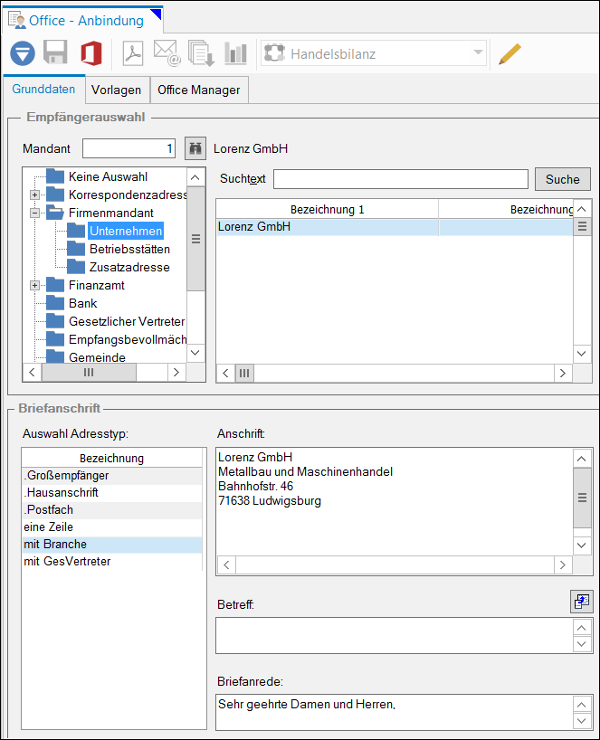This screenshot has width=600, height=740.
Task: Collapse the Firmenmandant tree node
Action: (34, 213)
